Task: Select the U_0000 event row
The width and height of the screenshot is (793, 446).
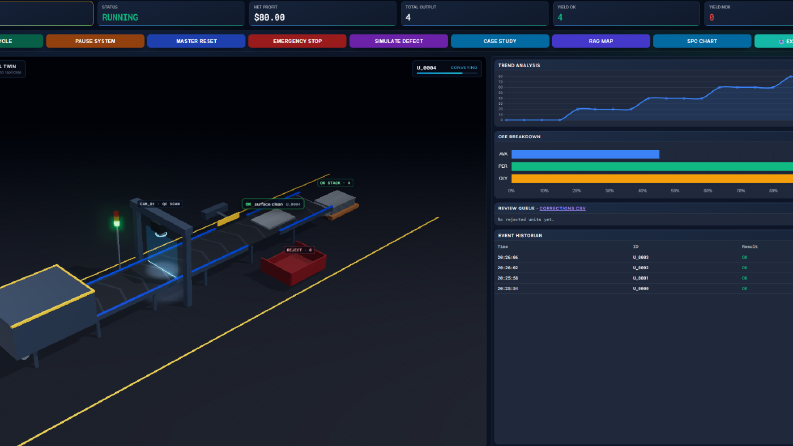Action: 643,289
